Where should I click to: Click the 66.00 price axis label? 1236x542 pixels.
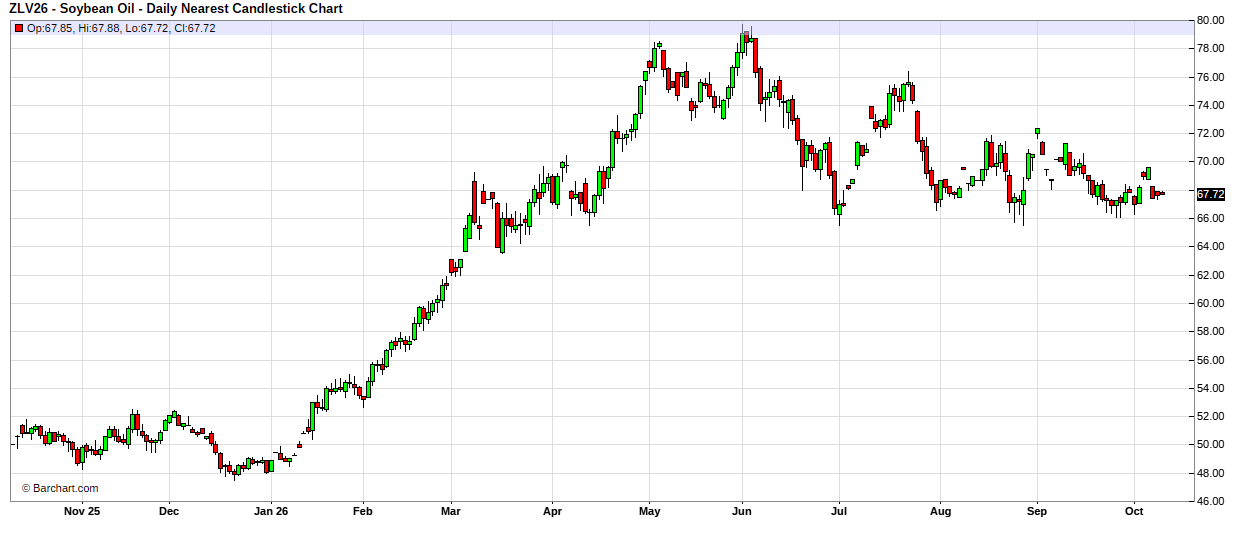tap(1210, 218)
